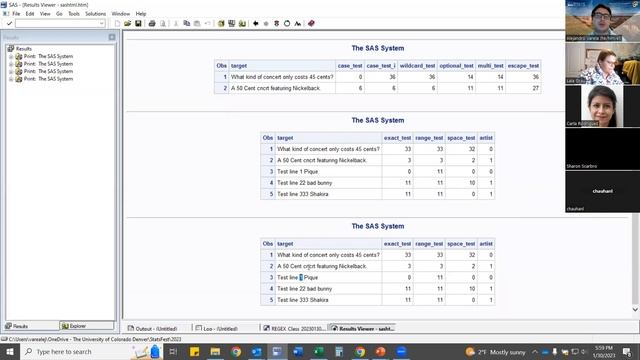Click the escape_test column header
Viewport: 640px width, 360px height.
[523, 66]
